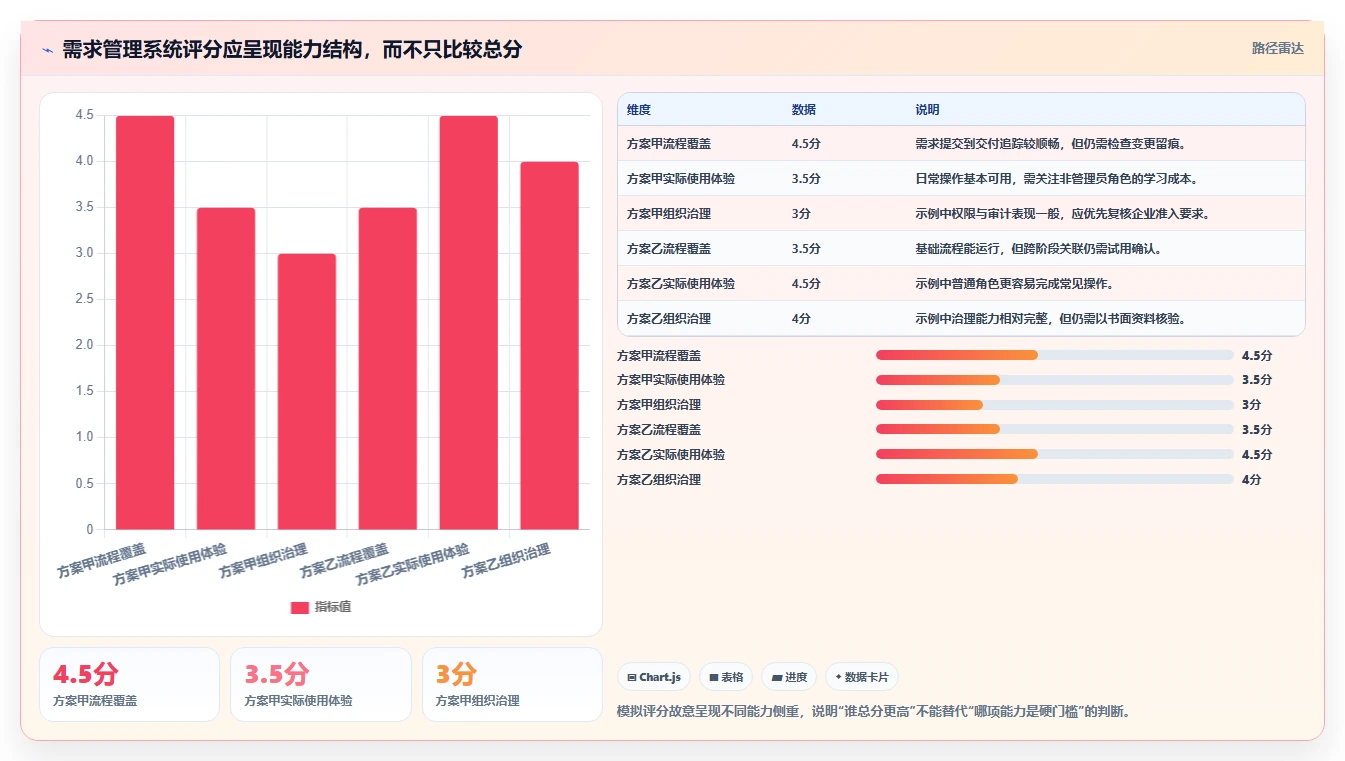Viewport: 1345px width, 761px height.
Task: Click the chart bar for 方案甲实际使用体验
Action: coord(226,368)
